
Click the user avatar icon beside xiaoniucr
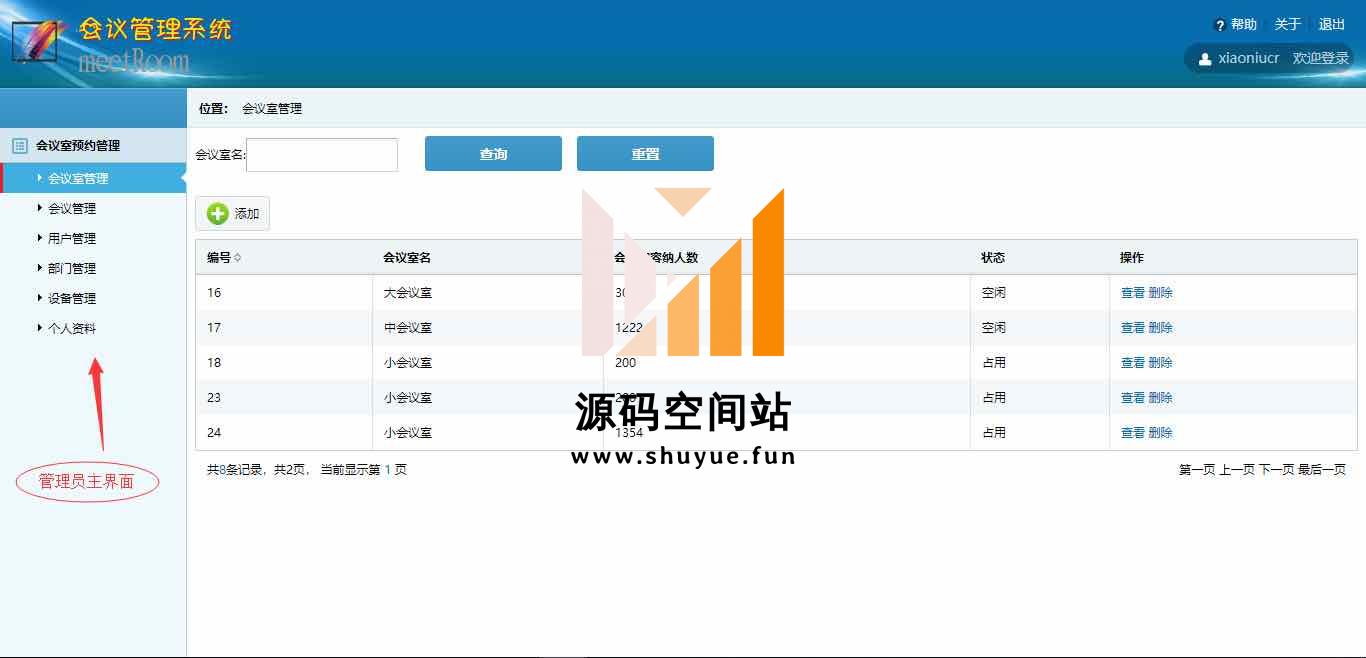[1205, 59]
